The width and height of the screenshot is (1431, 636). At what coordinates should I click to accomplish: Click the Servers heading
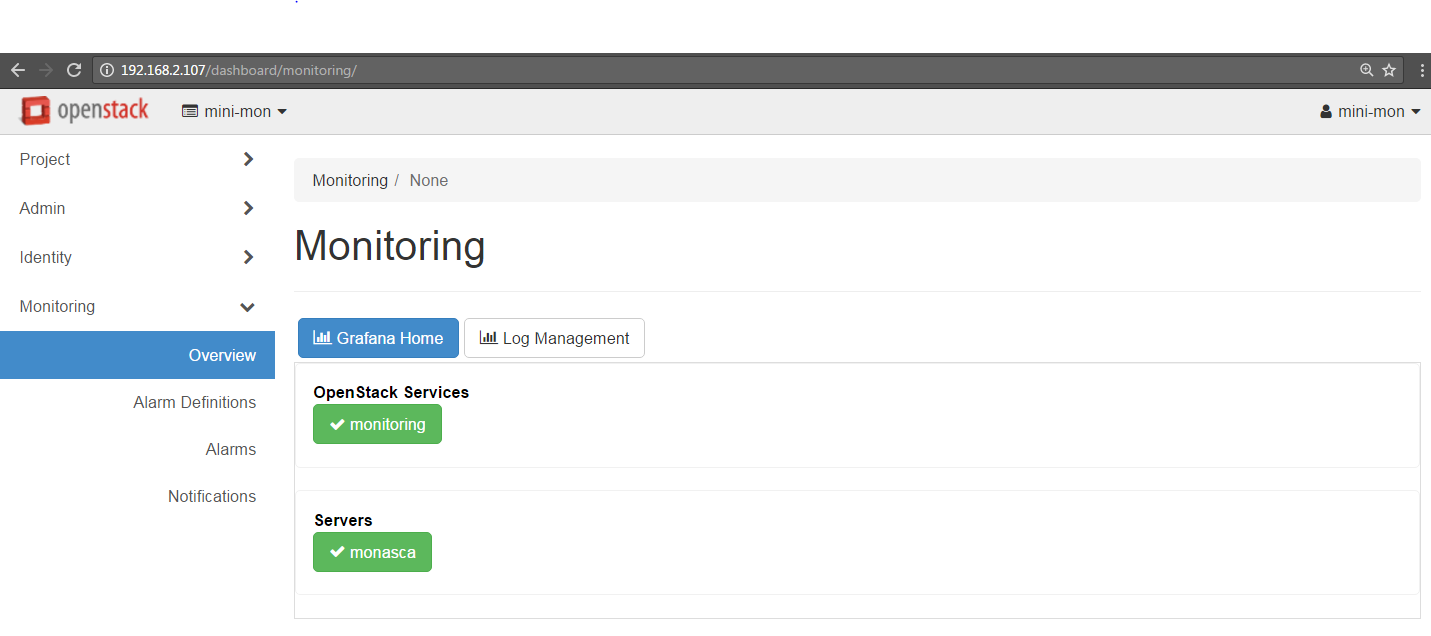point(343,520)
